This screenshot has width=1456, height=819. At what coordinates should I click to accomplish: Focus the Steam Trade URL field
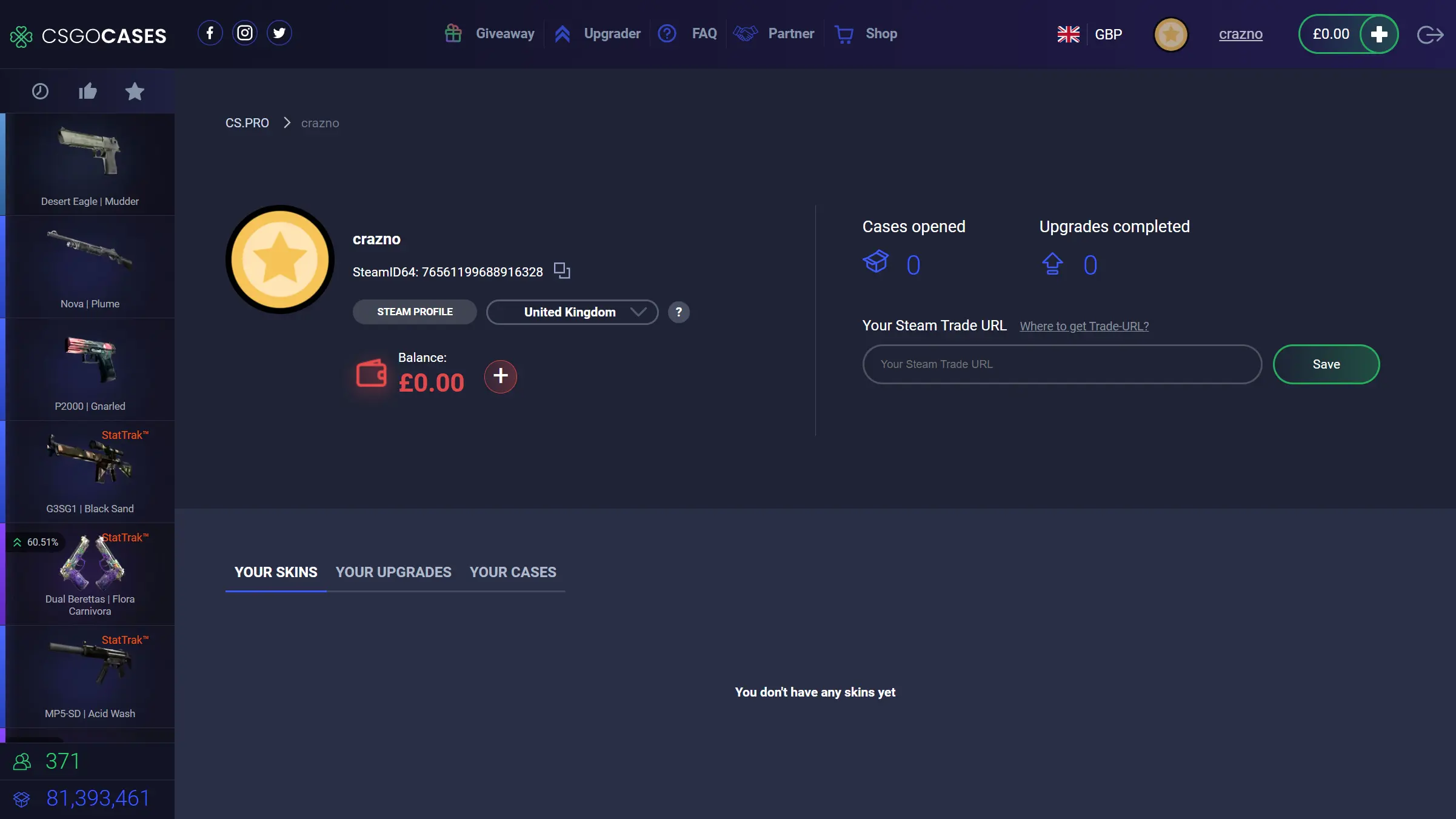click(1062, 364)
